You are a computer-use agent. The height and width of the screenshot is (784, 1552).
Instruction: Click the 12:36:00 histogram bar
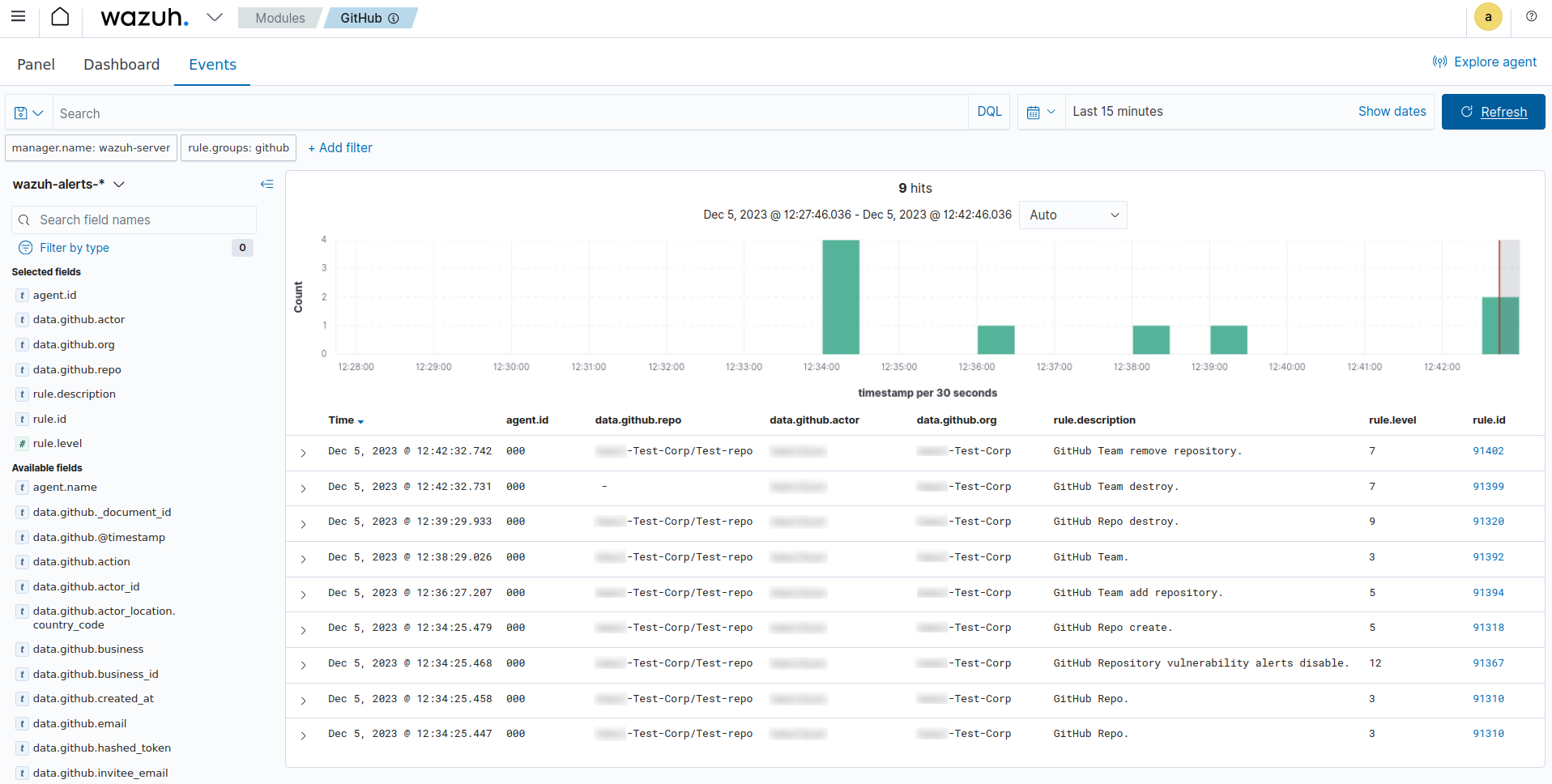point(996,340)
